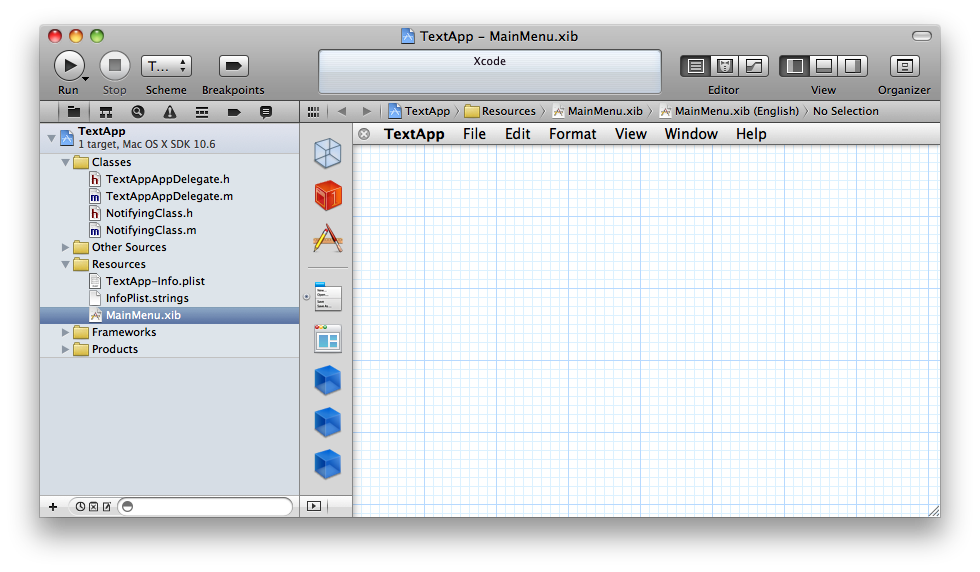The width and height of the screenshot is (980, 572).
Task: Open the TextApp menu in menu editor
Action: 414,134
